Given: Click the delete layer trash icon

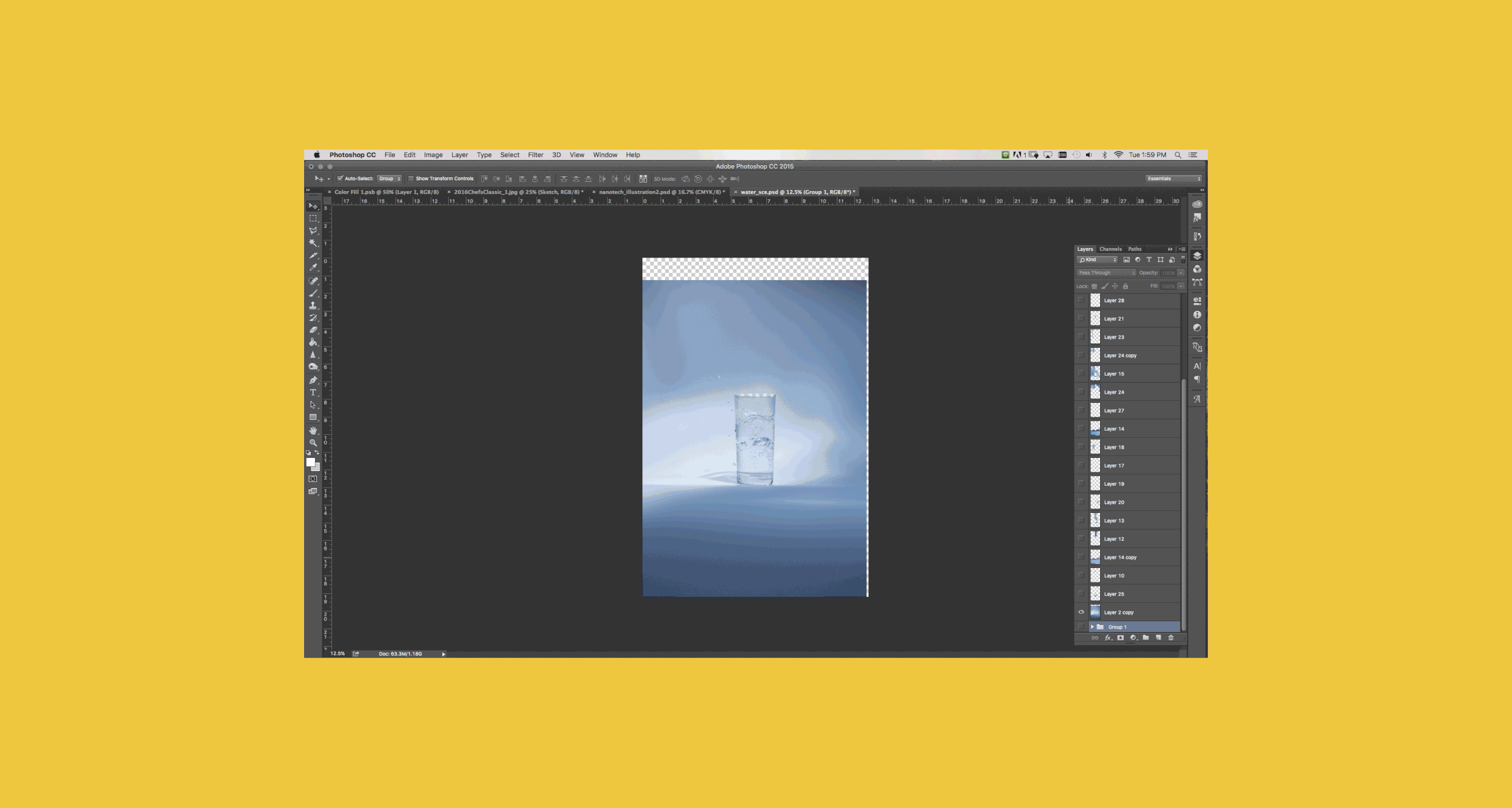Looking at the screenshot, I should click(x=1171, y=637).
